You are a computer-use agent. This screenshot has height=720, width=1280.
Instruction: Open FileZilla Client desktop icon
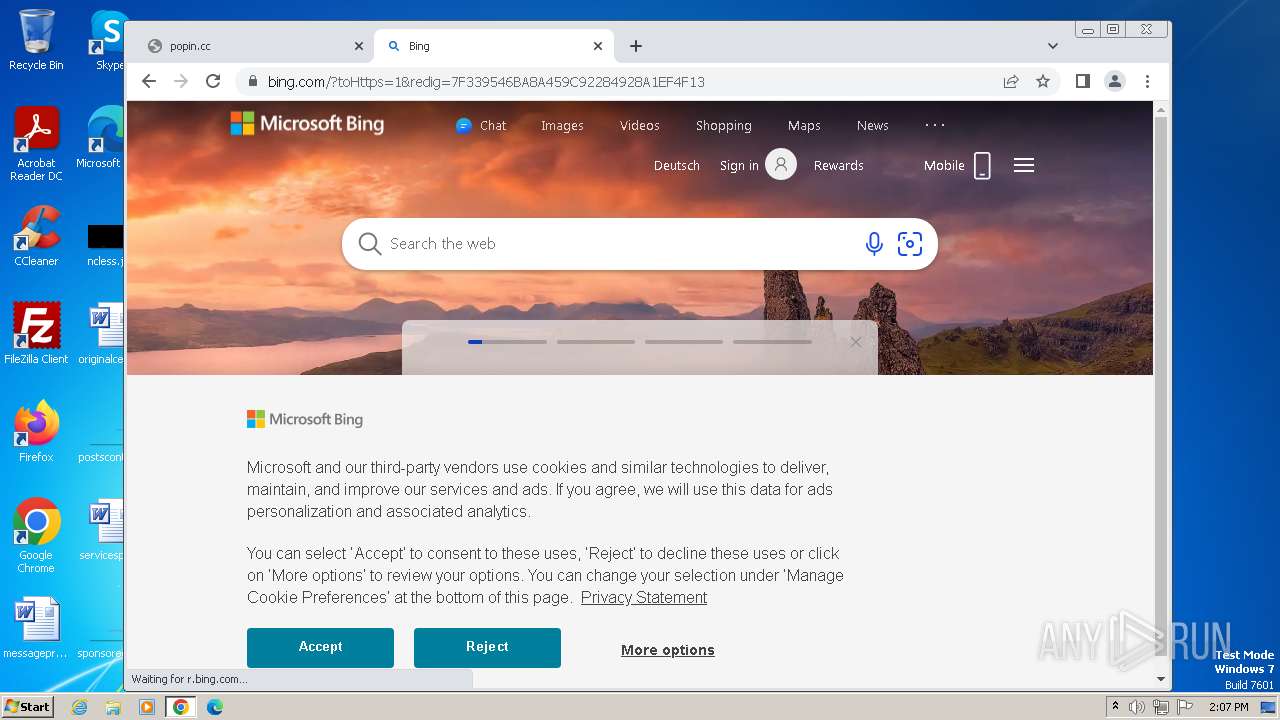point(36,334)
